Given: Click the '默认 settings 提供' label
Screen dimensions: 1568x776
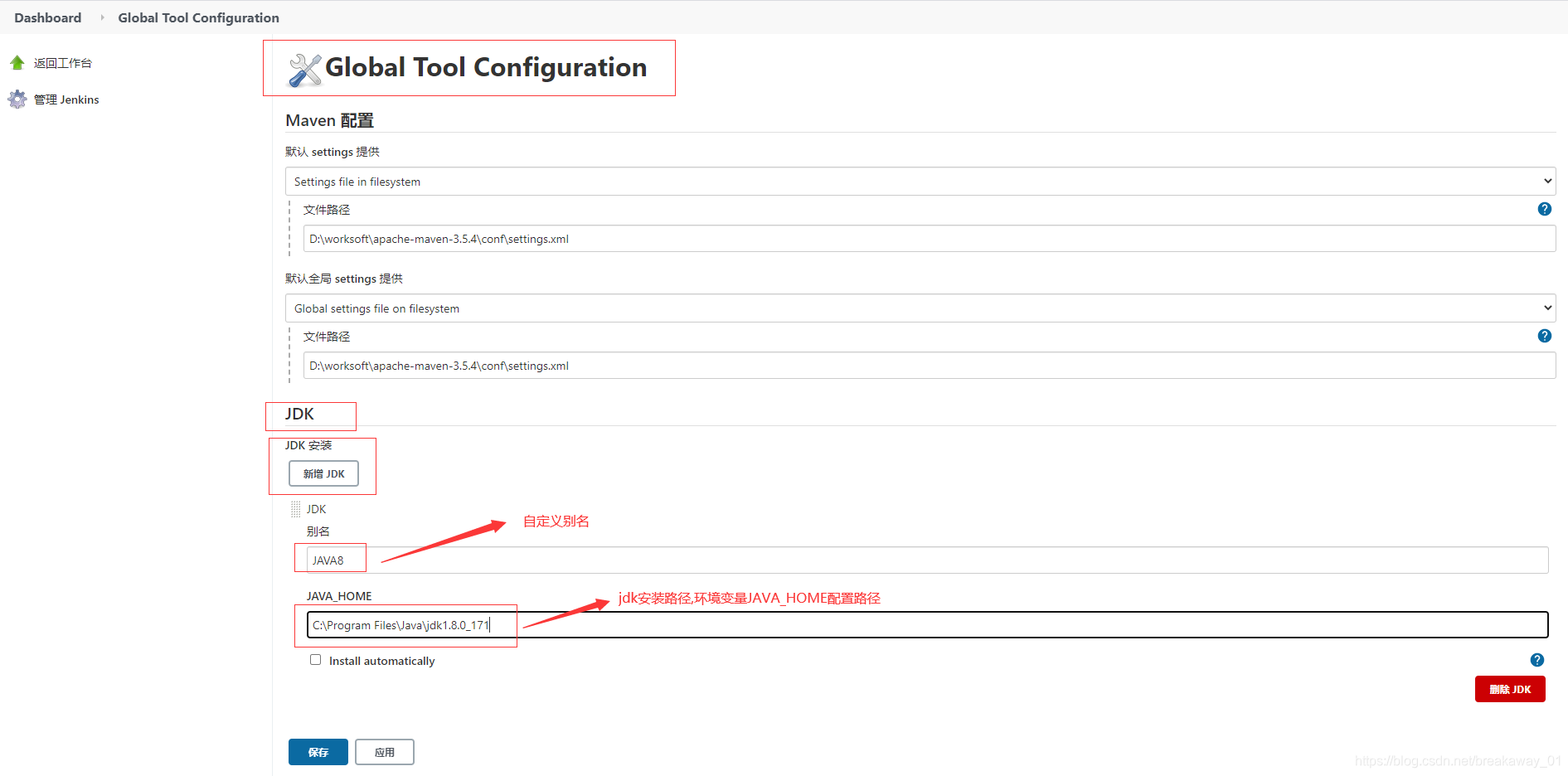Looking at the screenshot, I should [x=333, y=152].
